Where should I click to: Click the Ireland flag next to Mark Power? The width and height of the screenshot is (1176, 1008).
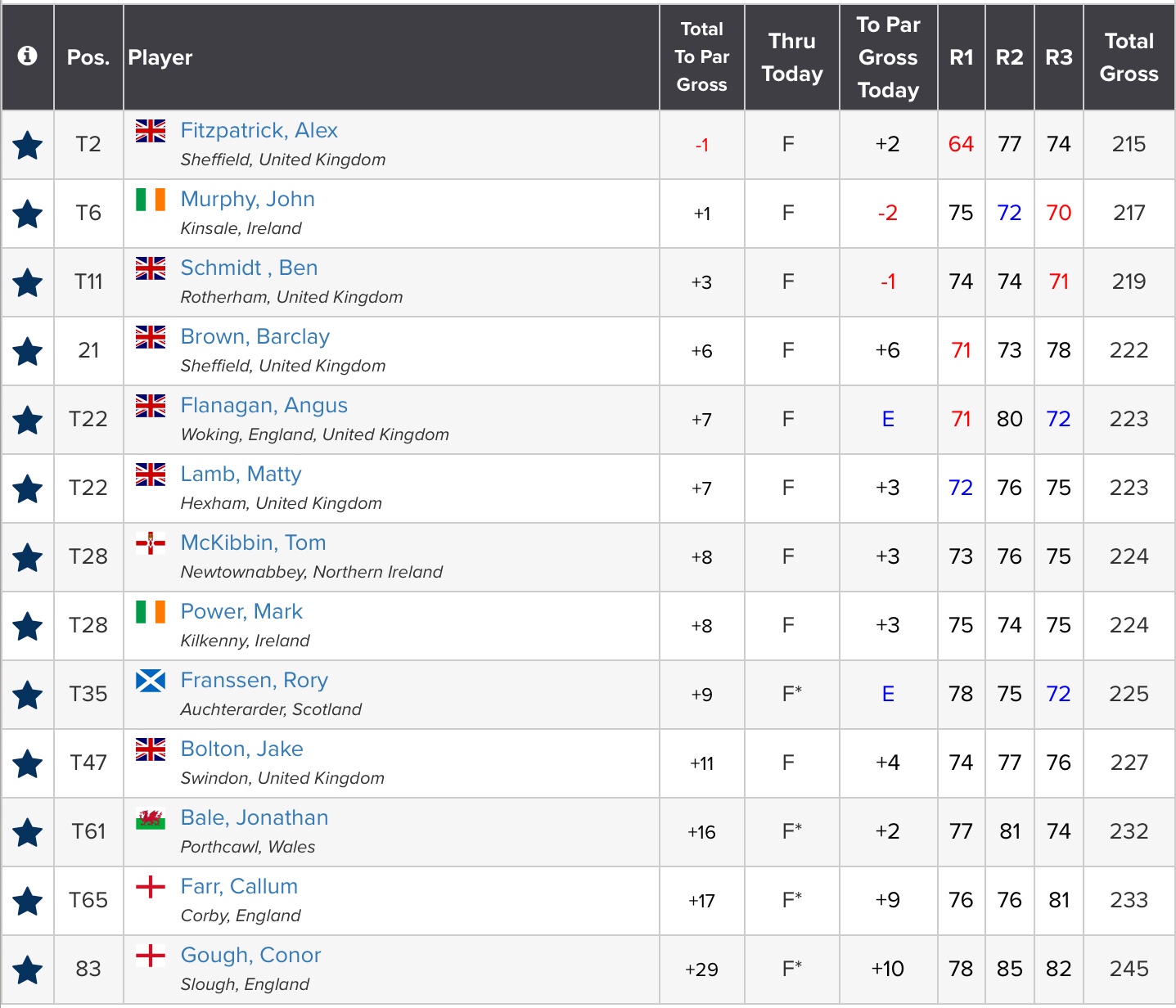[151, 612]
